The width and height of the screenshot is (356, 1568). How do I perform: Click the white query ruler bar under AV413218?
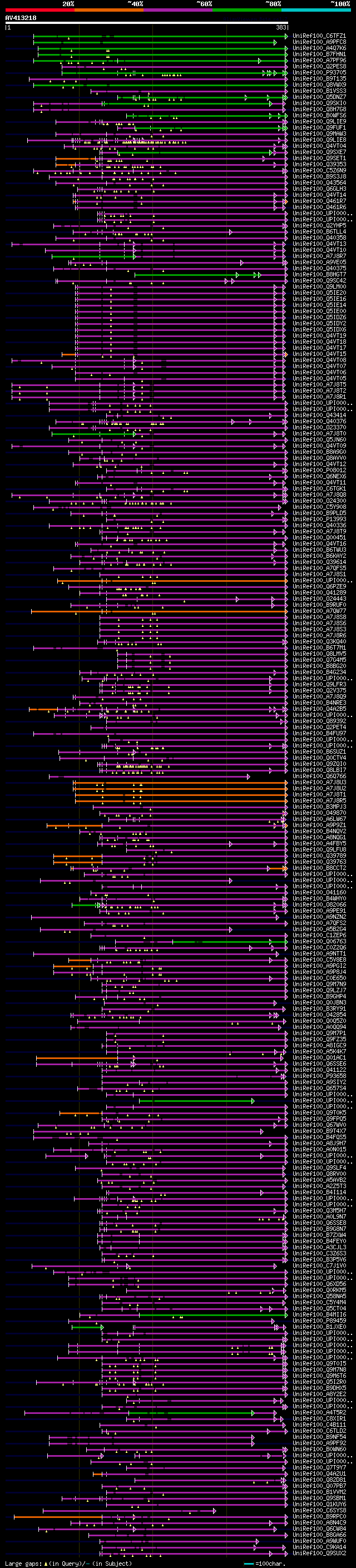(x=147, y=23)
